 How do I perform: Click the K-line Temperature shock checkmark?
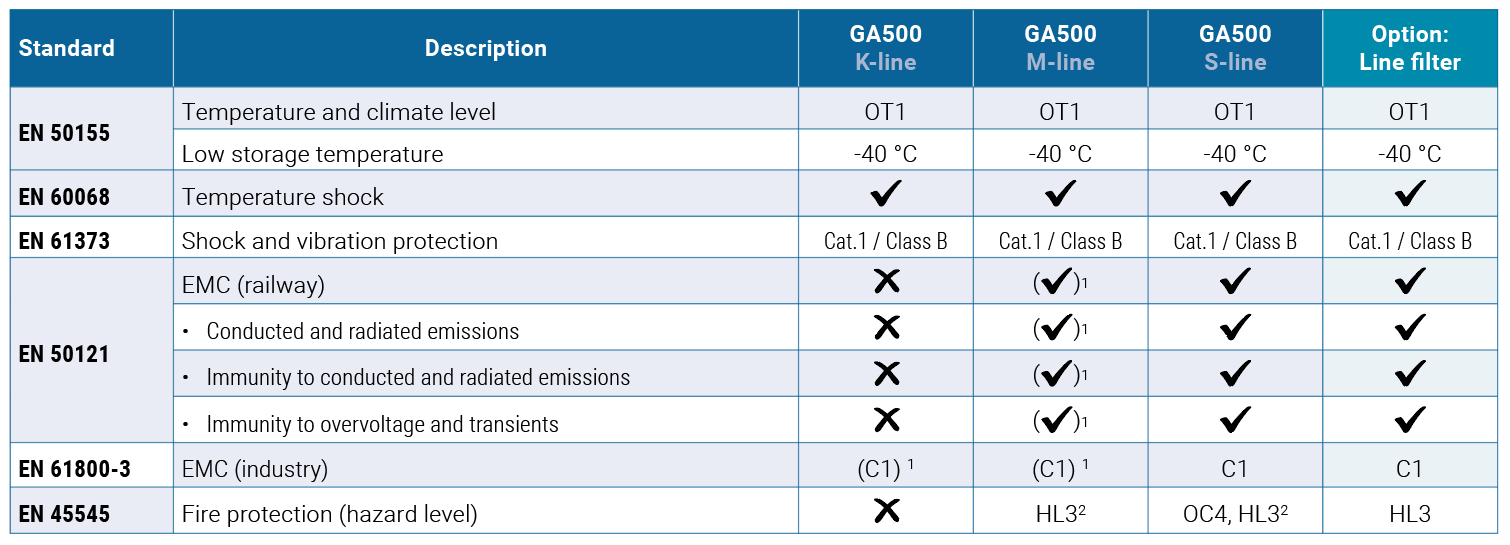coord(886,194)
